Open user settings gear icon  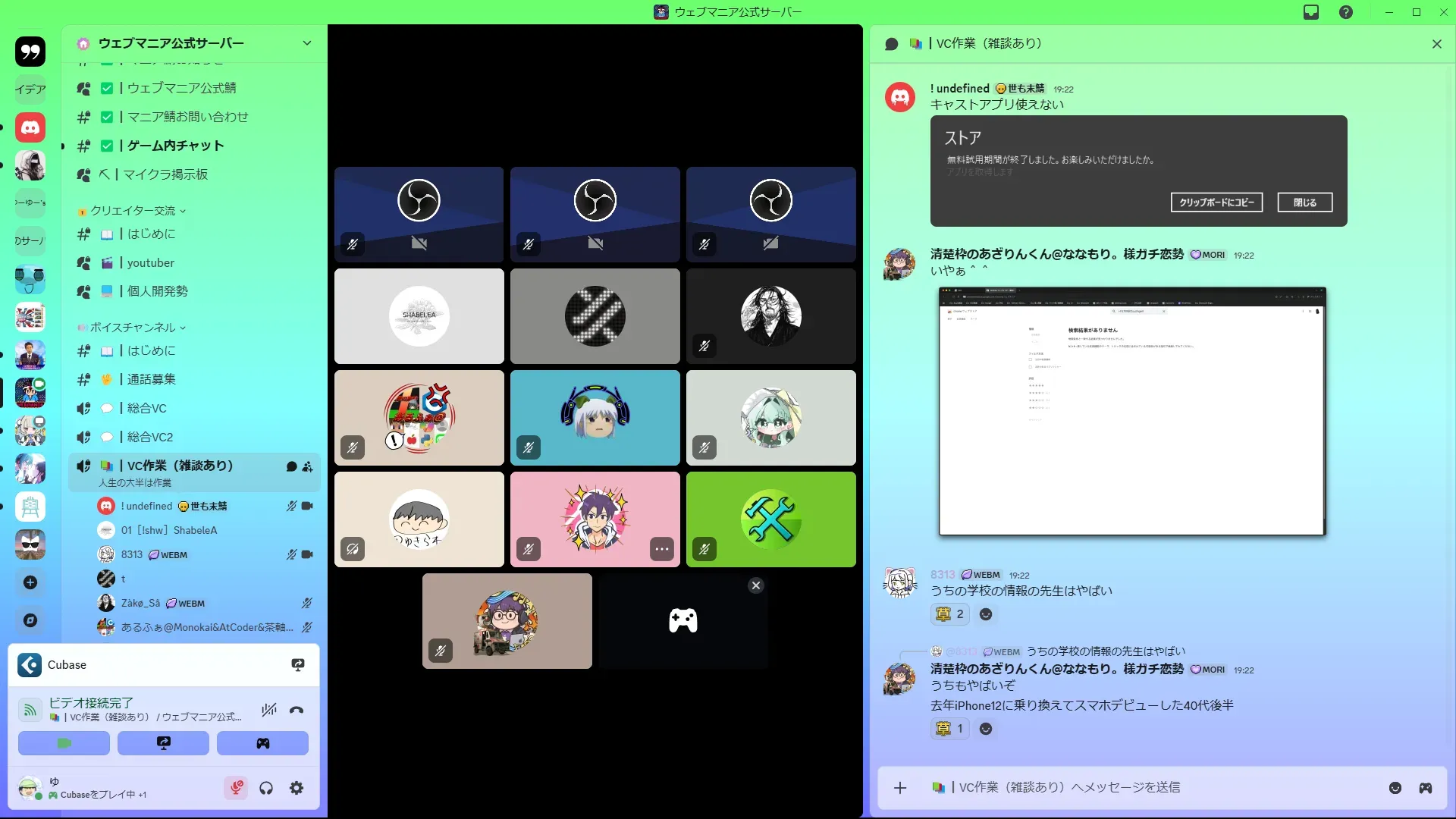point(297,788)
